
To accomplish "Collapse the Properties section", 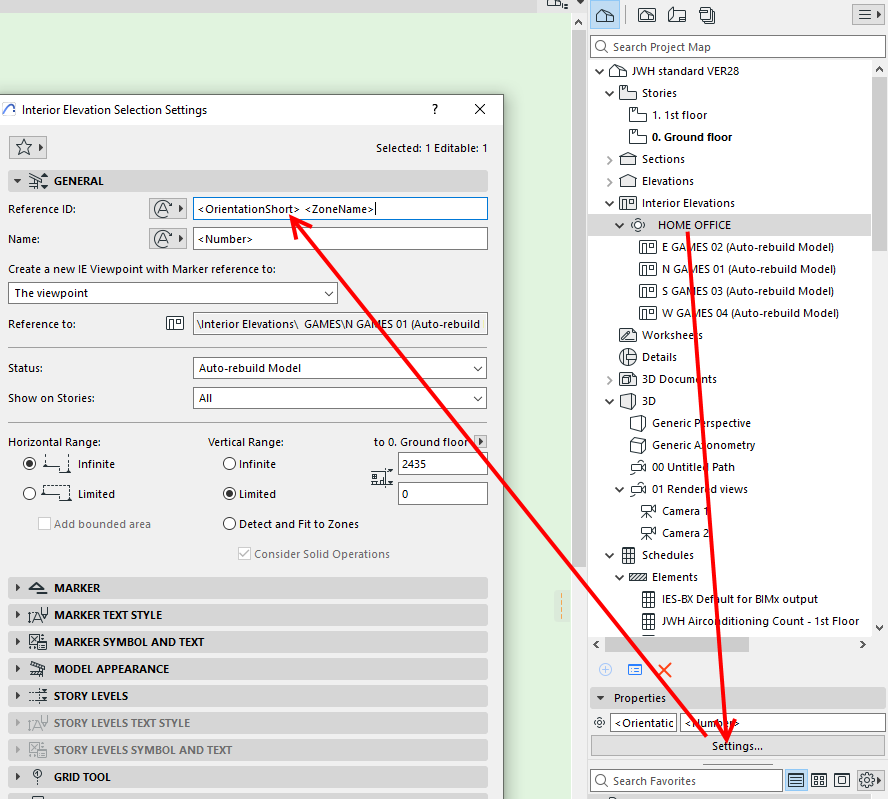I will coord(601,698).
